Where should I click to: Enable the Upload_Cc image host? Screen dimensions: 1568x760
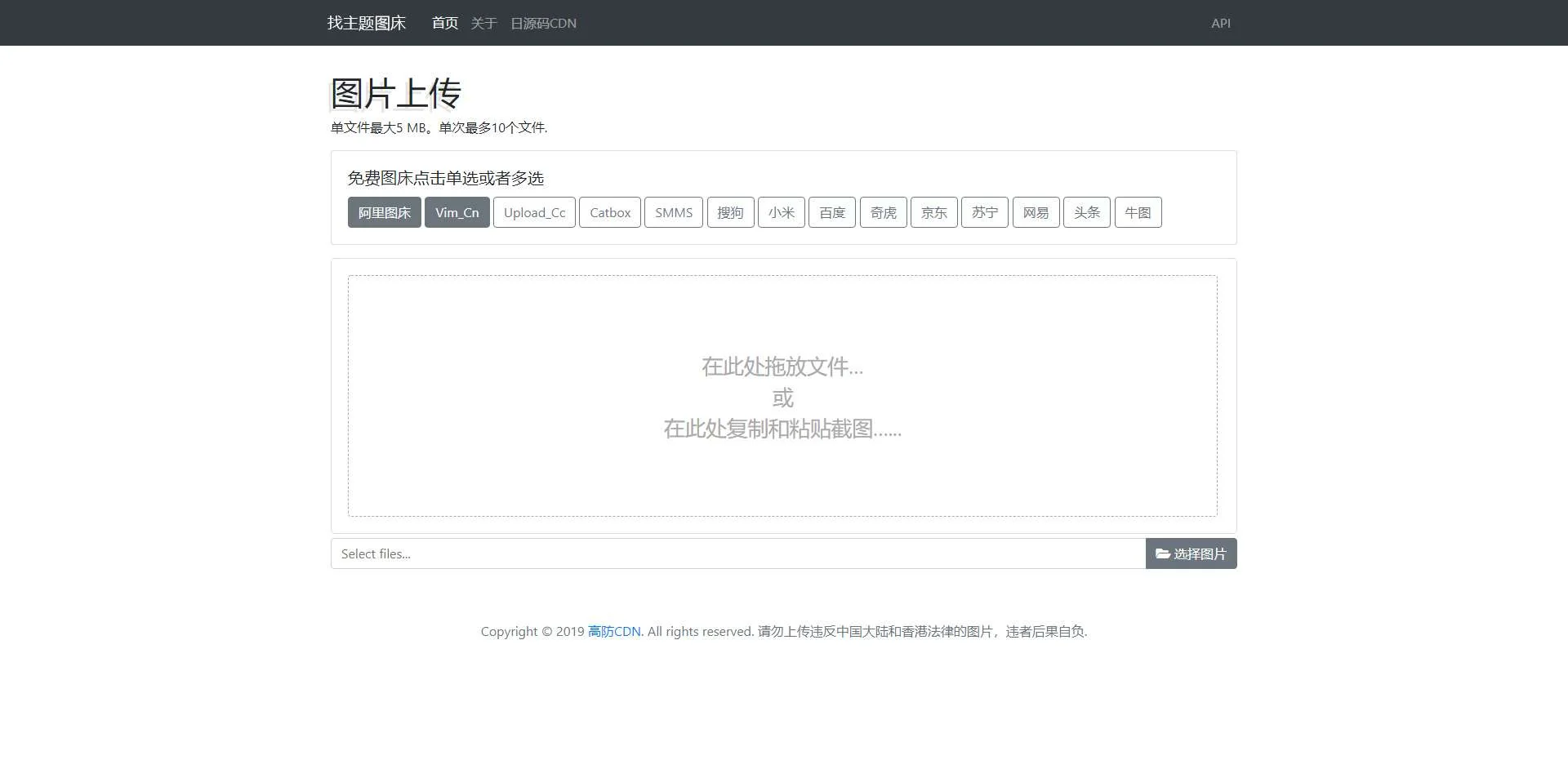pyautogui.click(x=534, y=213)
